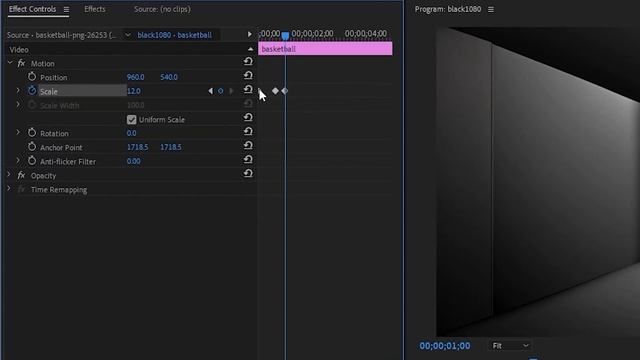Toggle animation stopwatch for Position

[32, 77]
